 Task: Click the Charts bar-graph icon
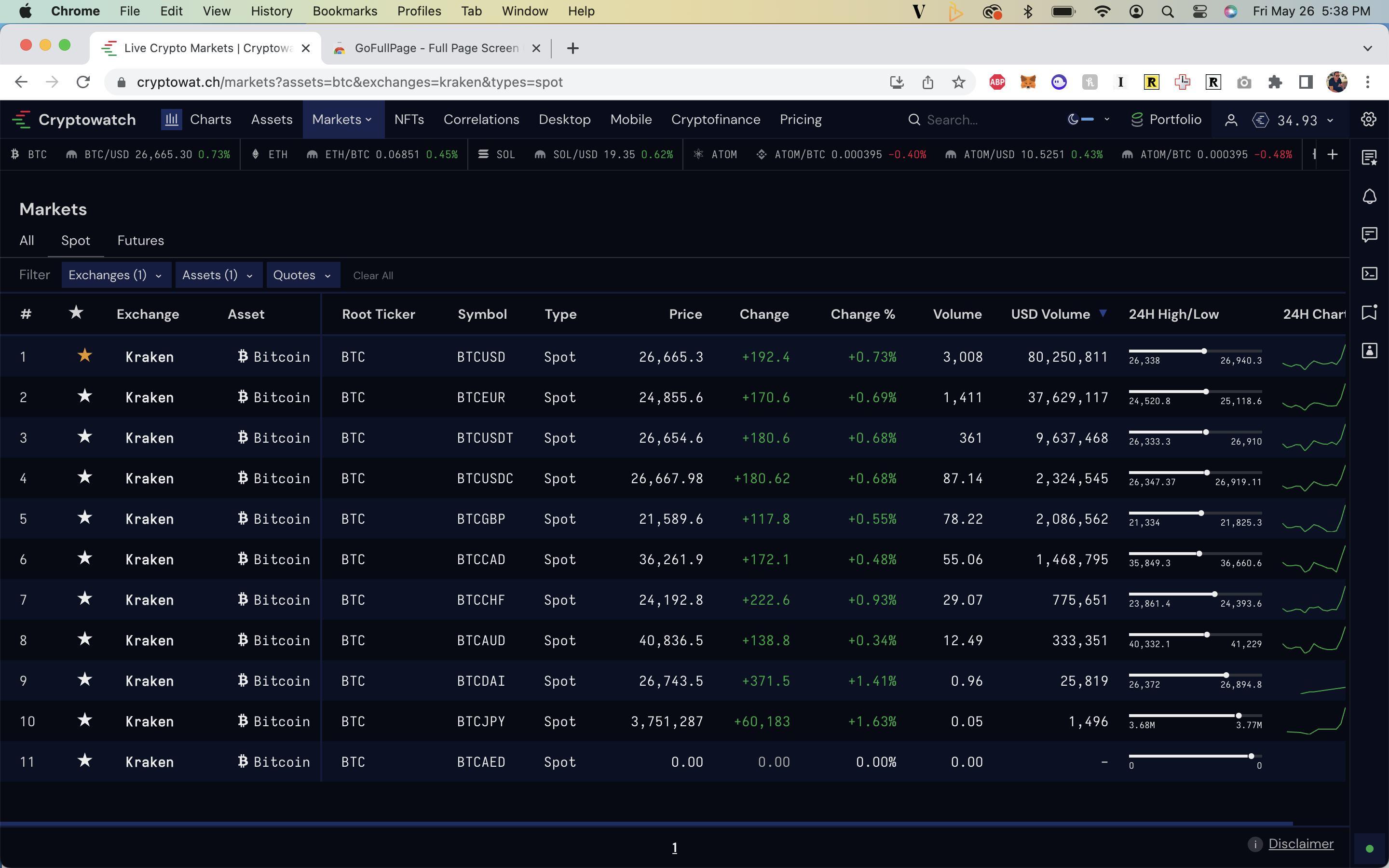click(x=171, y=120)
